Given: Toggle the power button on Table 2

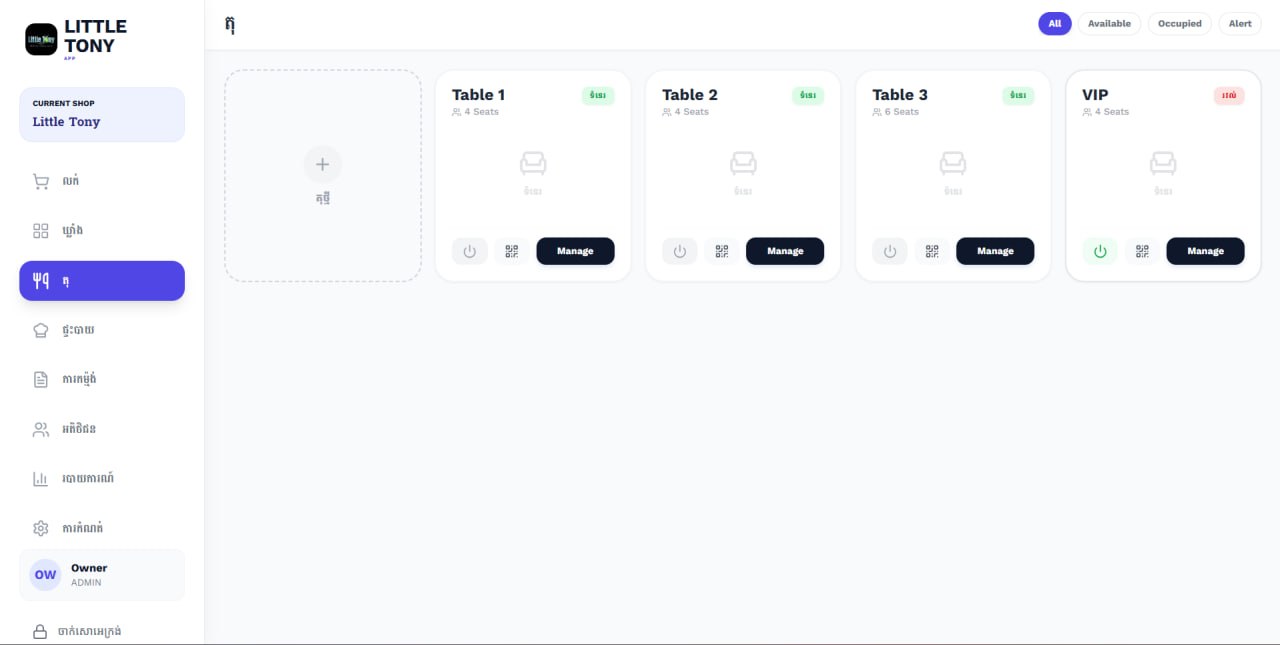Looking at the screenshot, I should pos(680,251).
